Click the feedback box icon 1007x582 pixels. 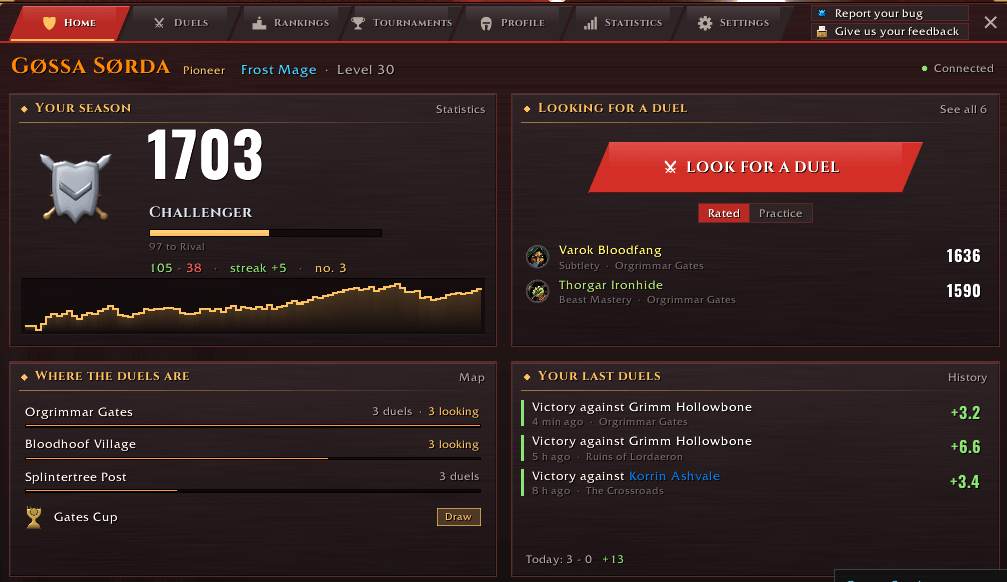point(821,31)
